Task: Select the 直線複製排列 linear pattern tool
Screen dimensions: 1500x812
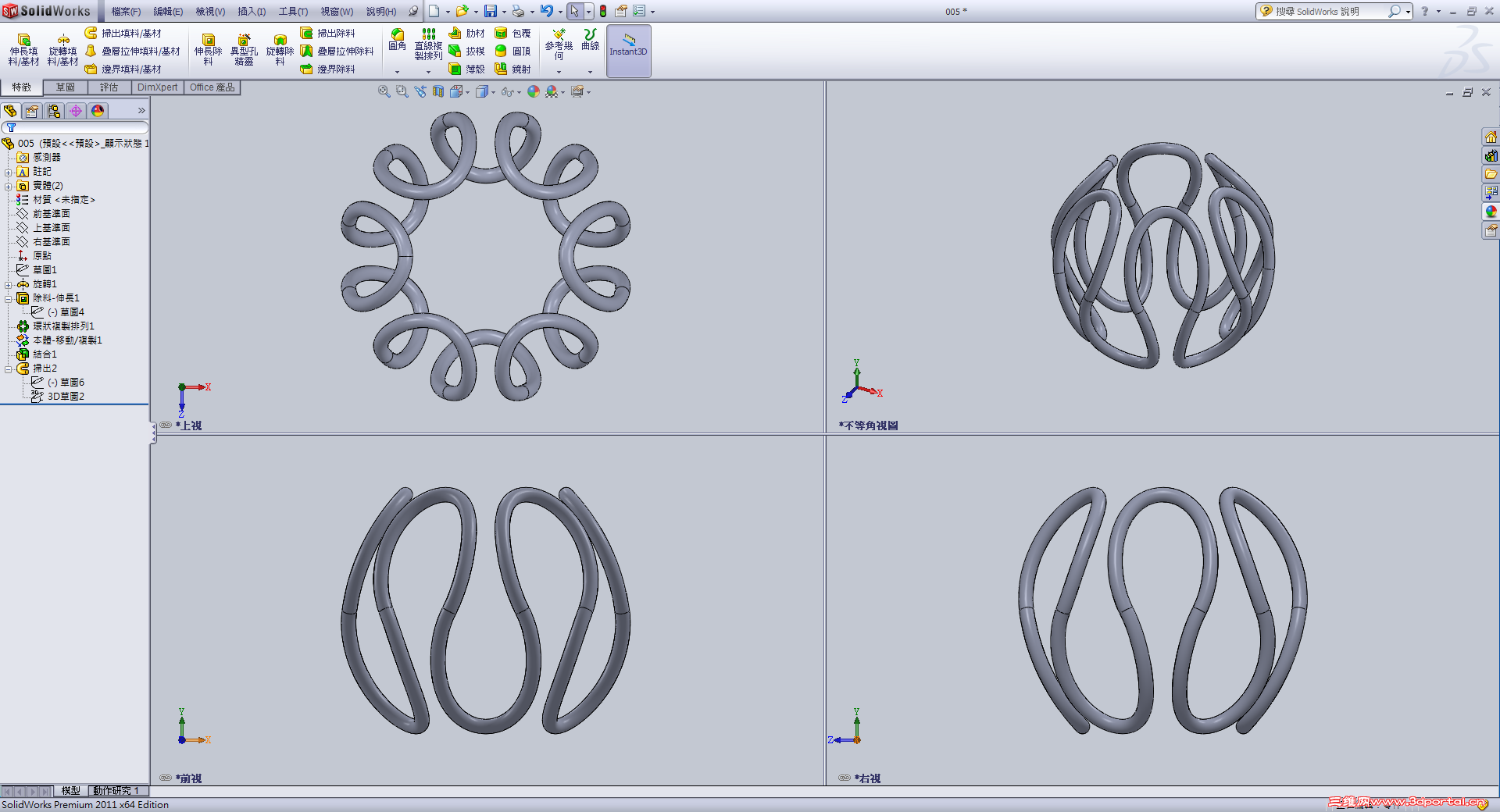Action: 428,45
